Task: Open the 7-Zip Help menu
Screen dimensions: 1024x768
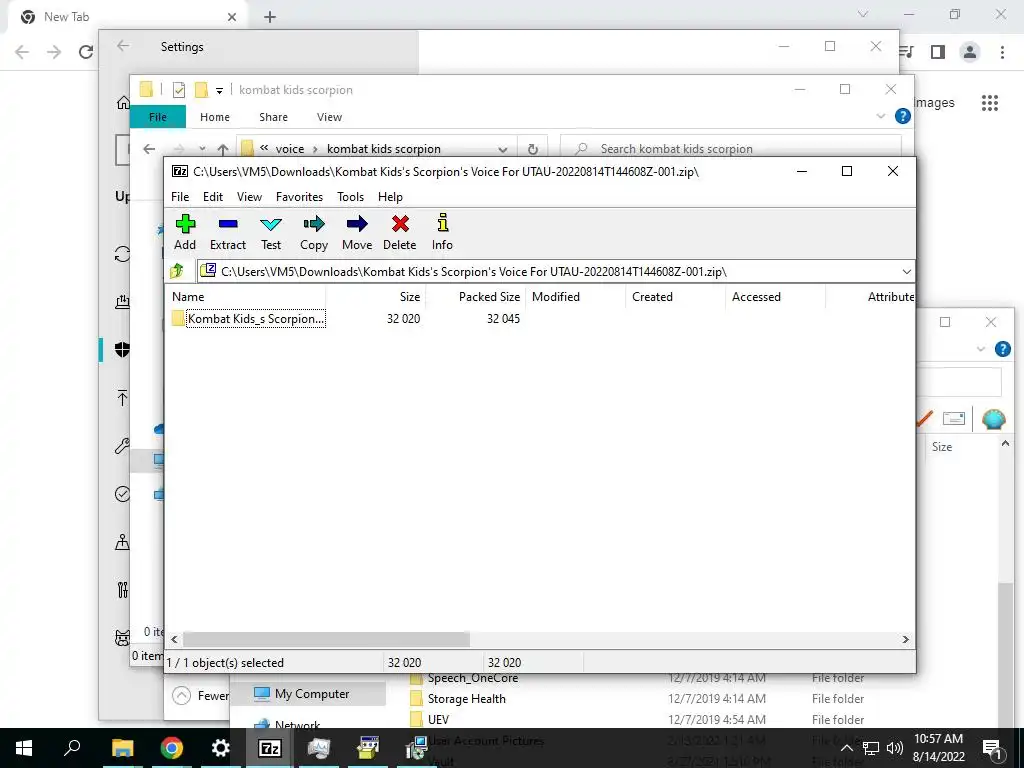Action: 391,197
